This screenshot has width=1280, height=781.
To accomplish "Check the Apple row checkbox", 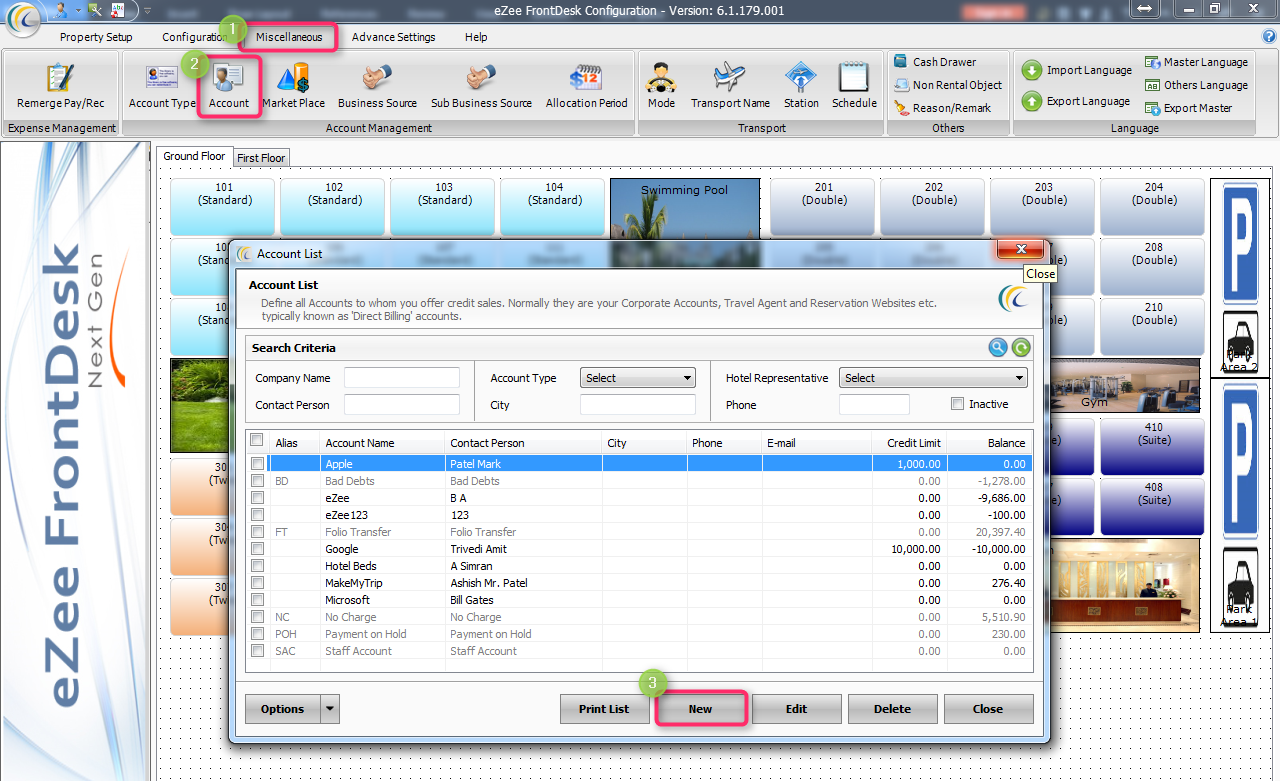I will [x=257, y=464].
